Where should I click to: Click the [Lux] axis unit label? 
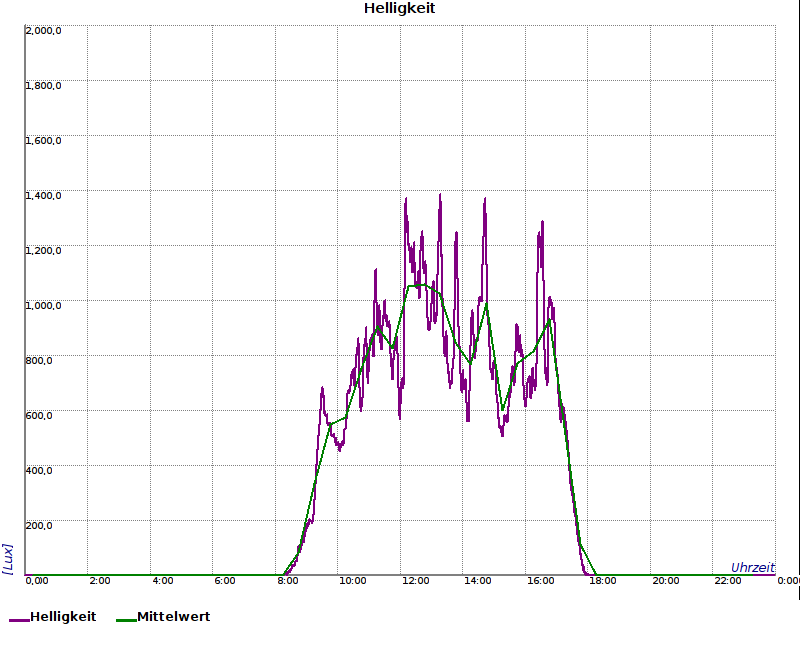[7, 559]
